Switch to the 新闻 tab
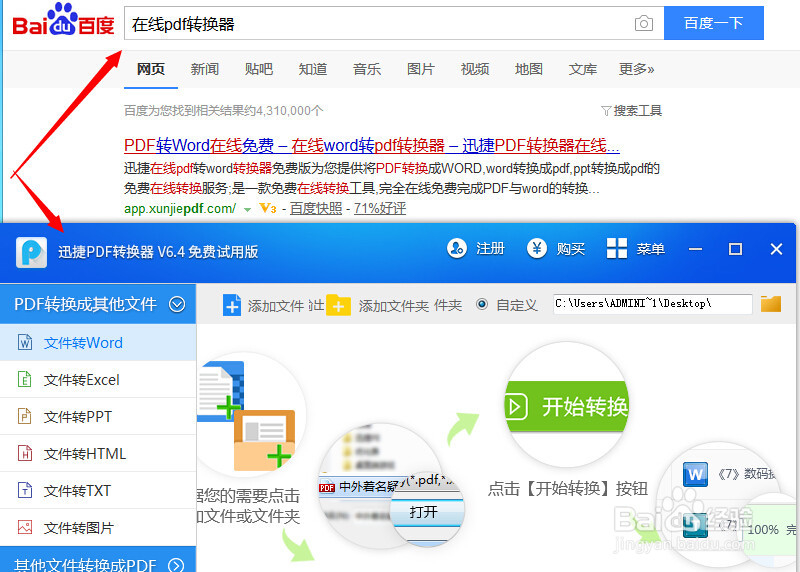Screen dimensions: 800x572 tap(205, 69)
